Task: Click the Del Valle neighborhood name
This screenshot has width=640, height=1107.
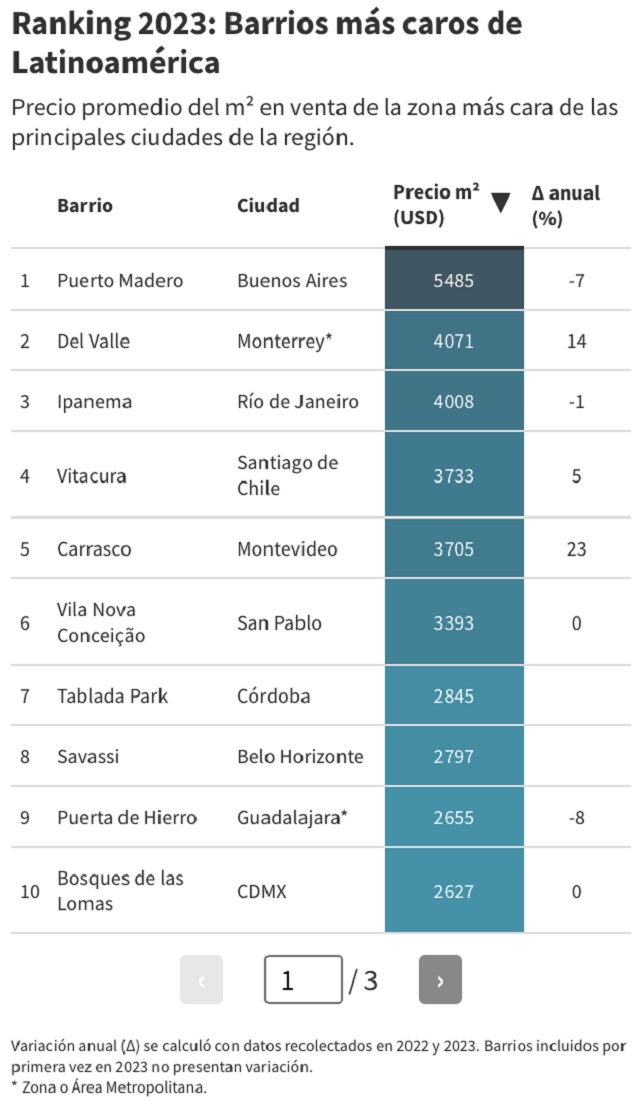Action: (x=93, y=341)
